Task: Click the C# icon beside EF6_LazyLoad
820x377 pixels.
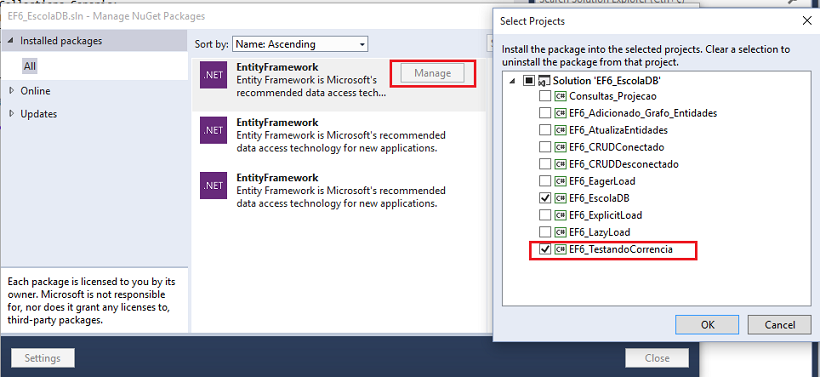Action: (x=561, y=232)
